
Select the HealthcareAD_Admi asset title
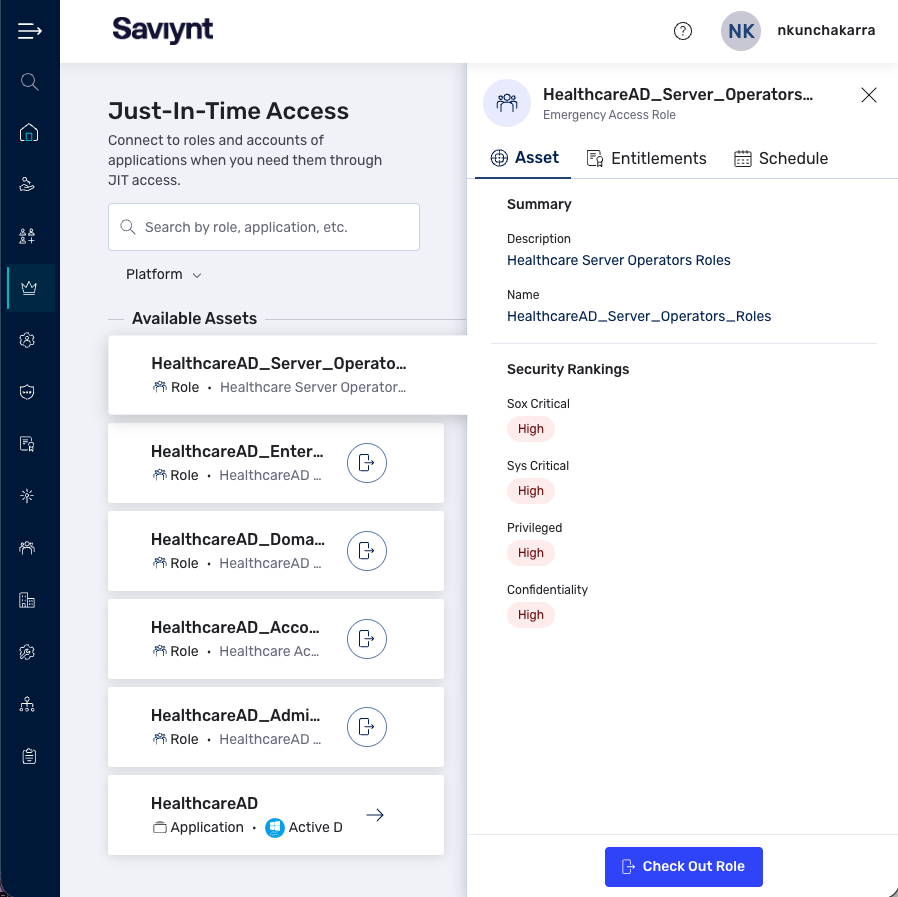(235, 715)
